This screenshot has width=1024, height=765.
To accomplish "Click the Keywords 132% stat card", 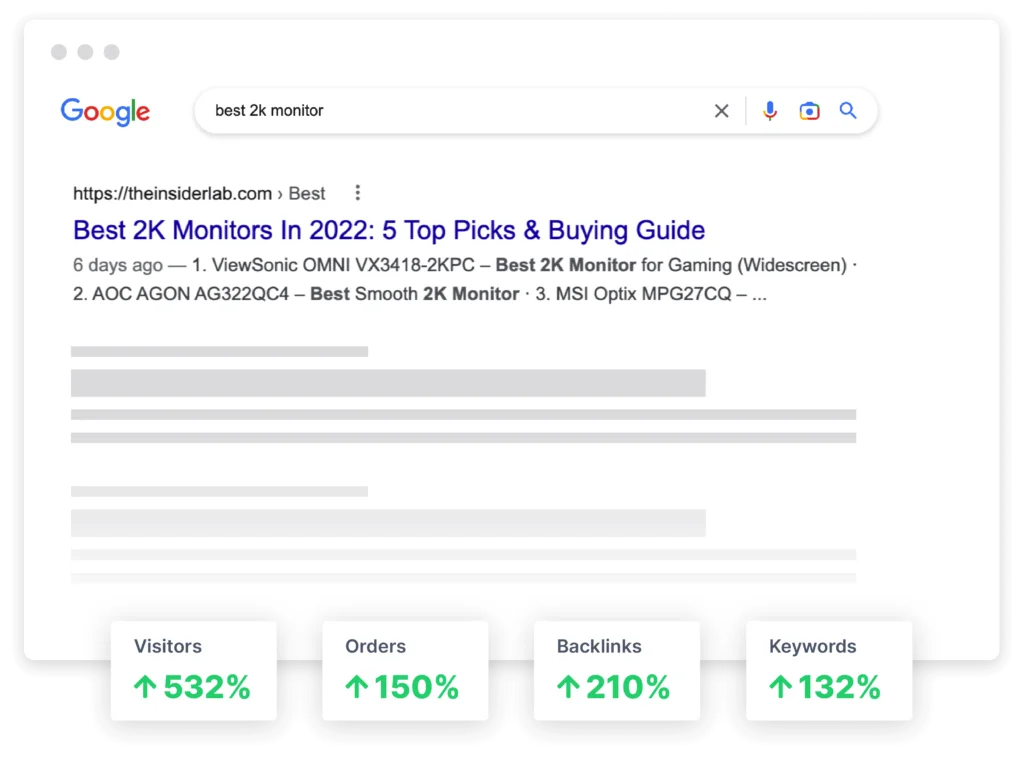I will [829, 671].
